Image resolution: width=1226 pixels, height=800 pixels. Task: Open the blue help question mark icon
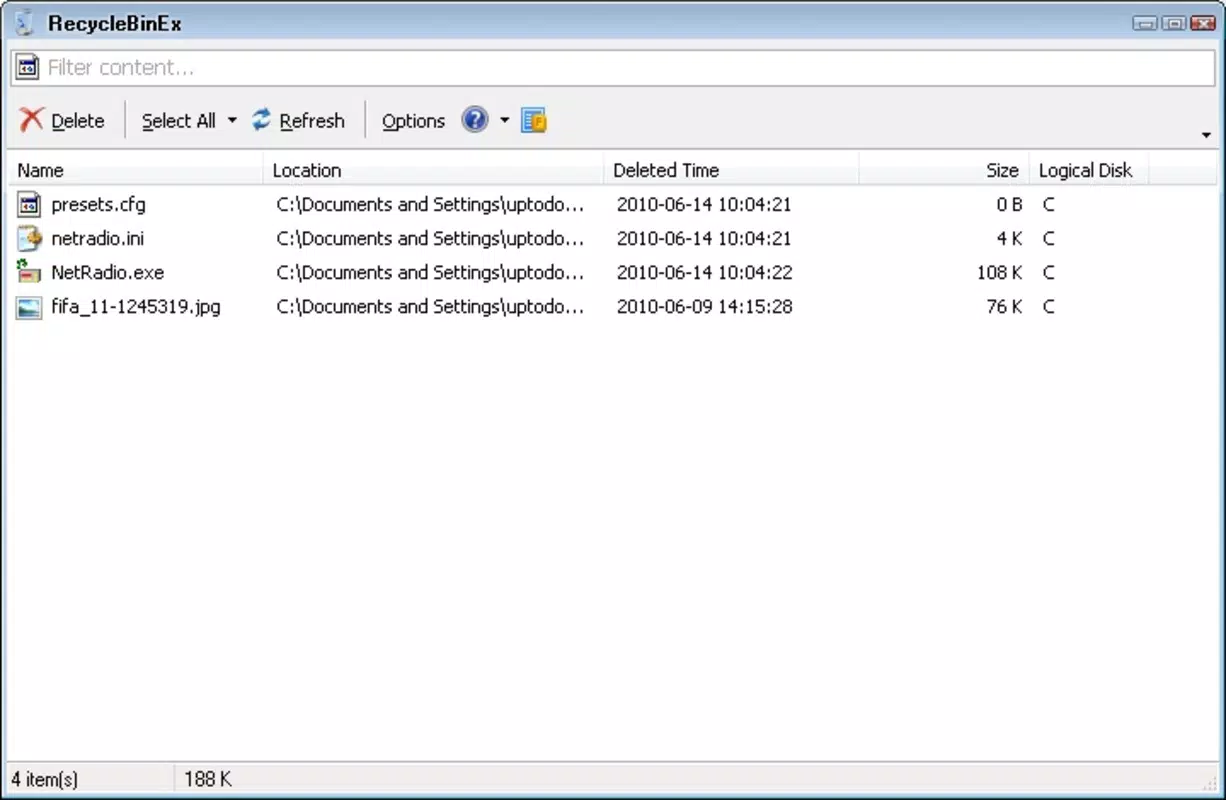pos(475,120)
